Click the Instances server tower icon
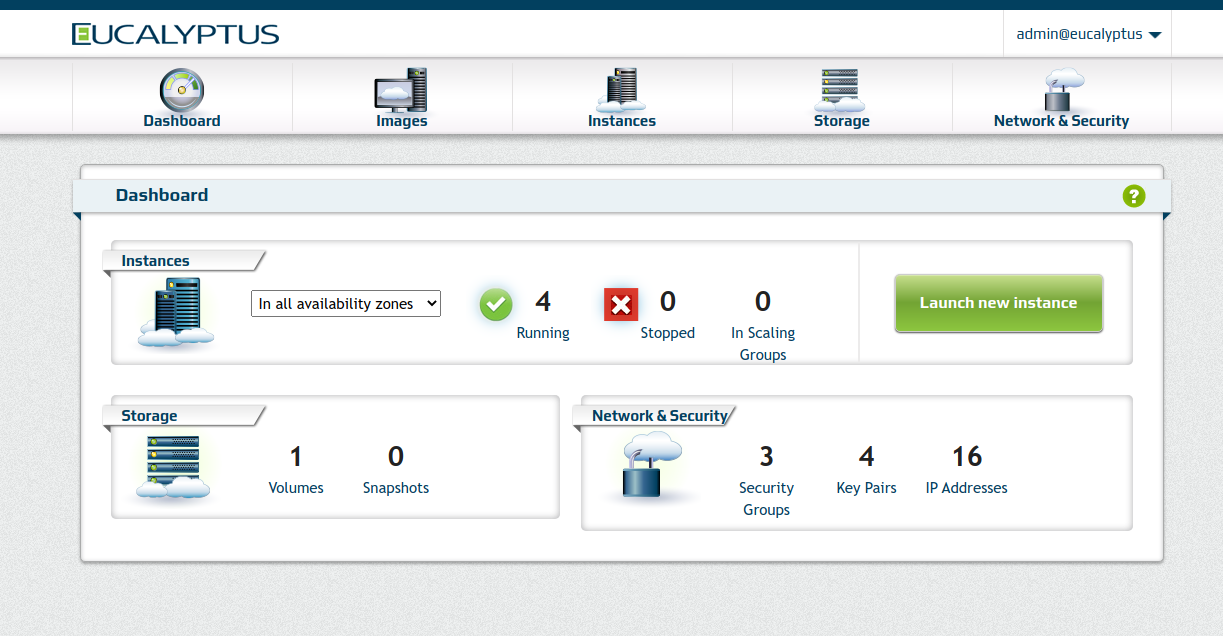 tap(621, 90)
